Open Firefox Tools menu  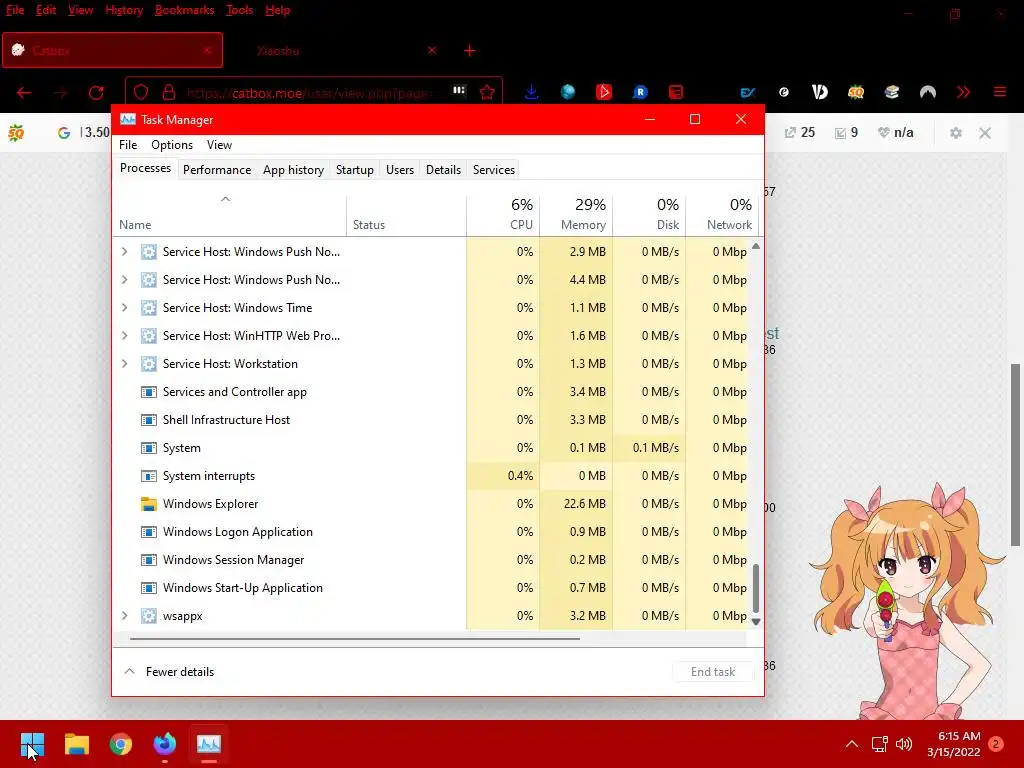point(239,10)
